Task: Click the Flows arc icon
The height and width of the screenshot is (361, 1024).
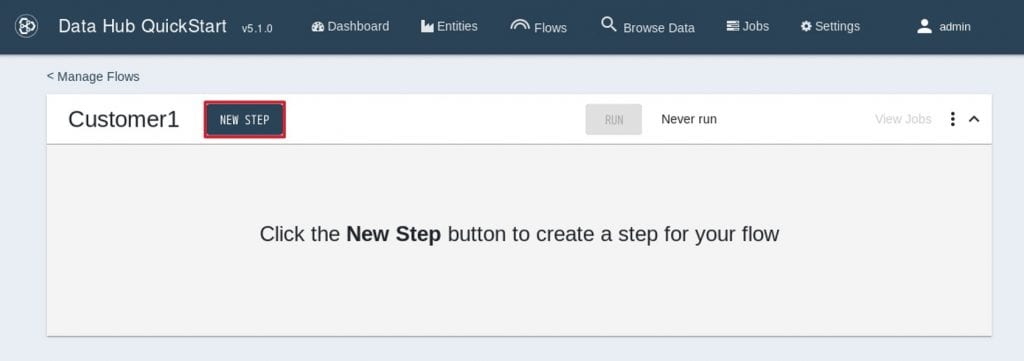Action: click(x=520, y=25)
